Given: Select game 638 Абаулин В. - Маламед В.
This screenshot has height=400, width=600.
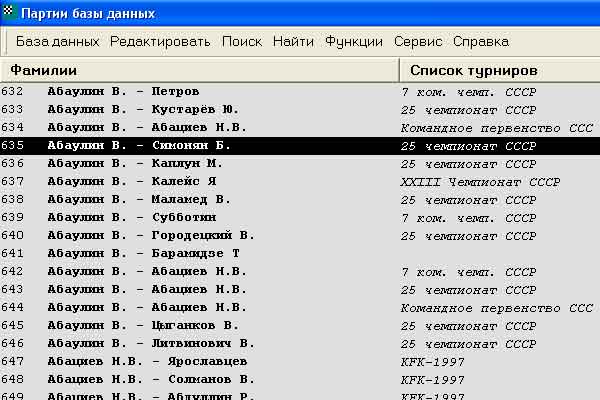Looking at the screenshot, I should pyautogui.click(x=300, y=199).
